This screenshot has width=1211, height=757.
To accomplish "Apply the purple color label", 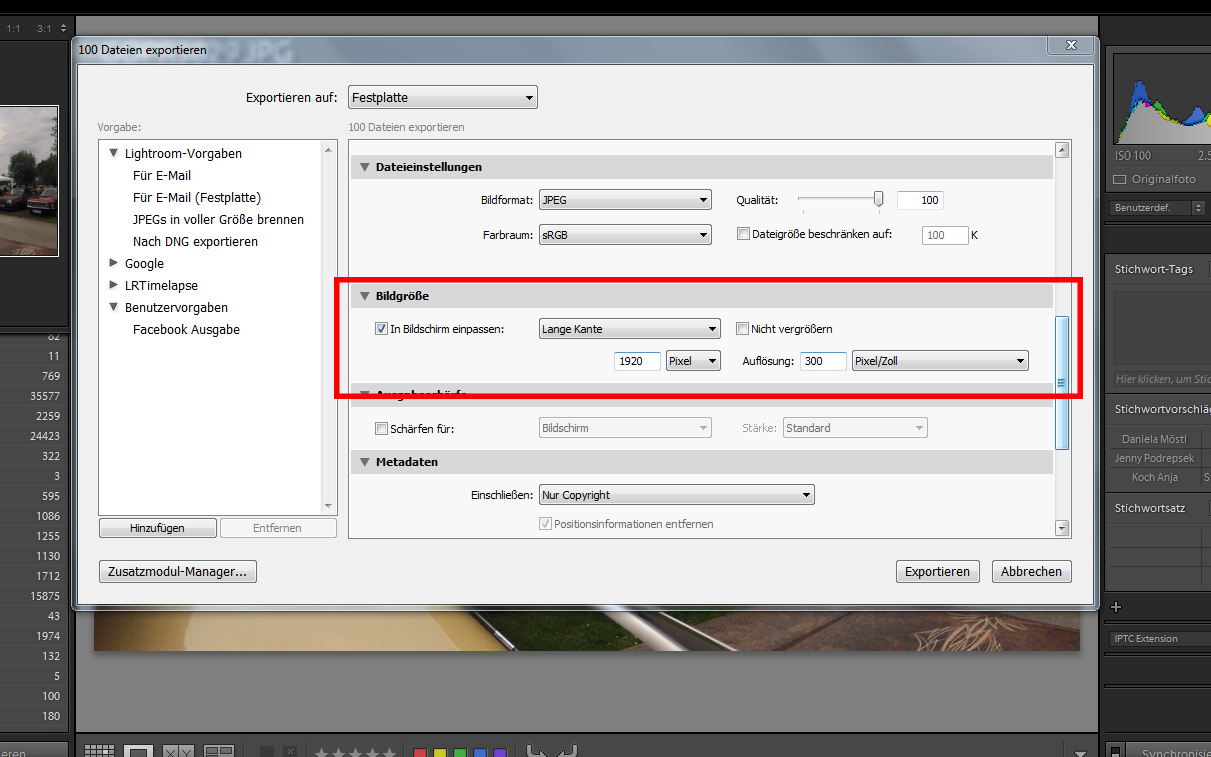I will [x=500, y=752].
